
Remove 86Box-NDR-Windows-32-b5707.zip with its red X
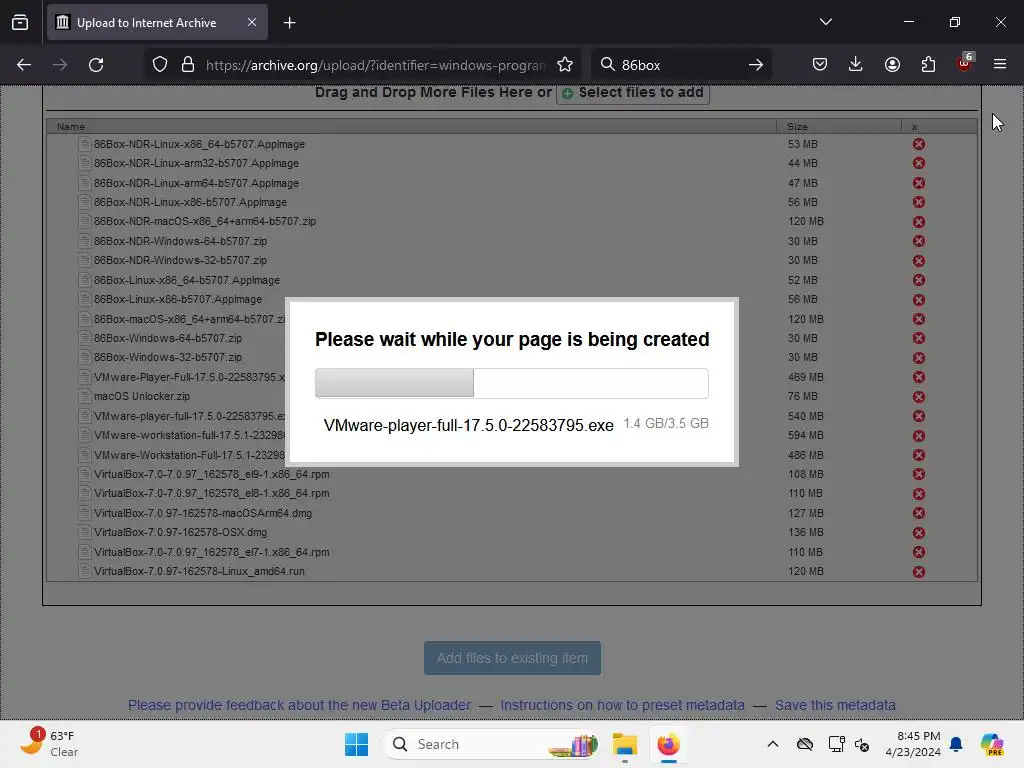[x=918, y=261]
